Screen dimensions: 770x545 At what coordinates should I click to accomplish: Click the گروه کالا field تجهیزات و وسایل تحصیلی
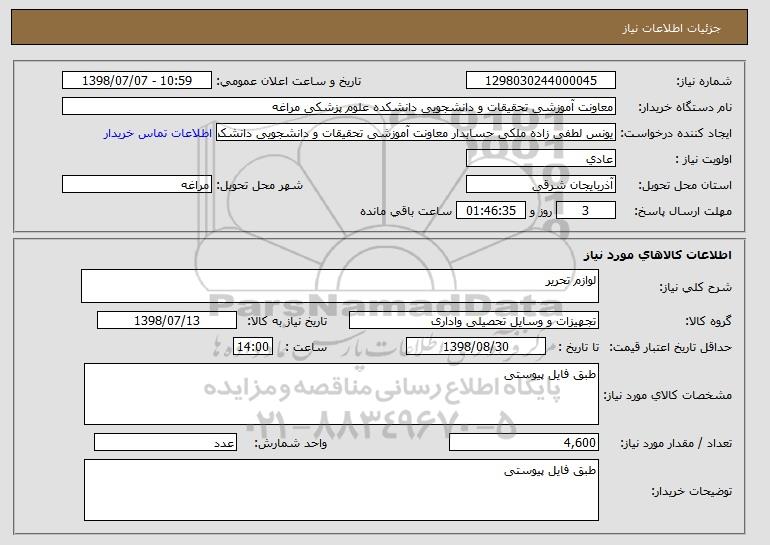[x=474, y=321]
